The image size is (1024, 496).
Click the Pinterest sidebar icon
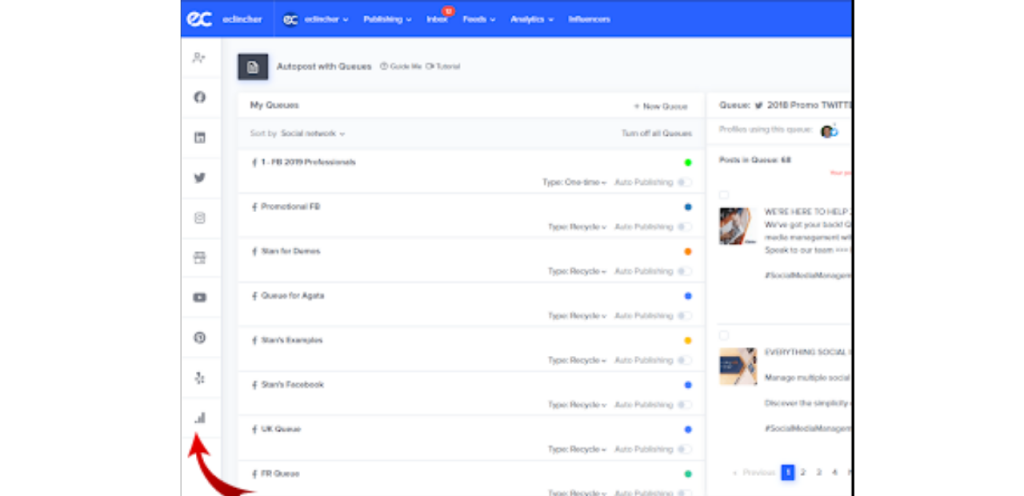[200, 338]
